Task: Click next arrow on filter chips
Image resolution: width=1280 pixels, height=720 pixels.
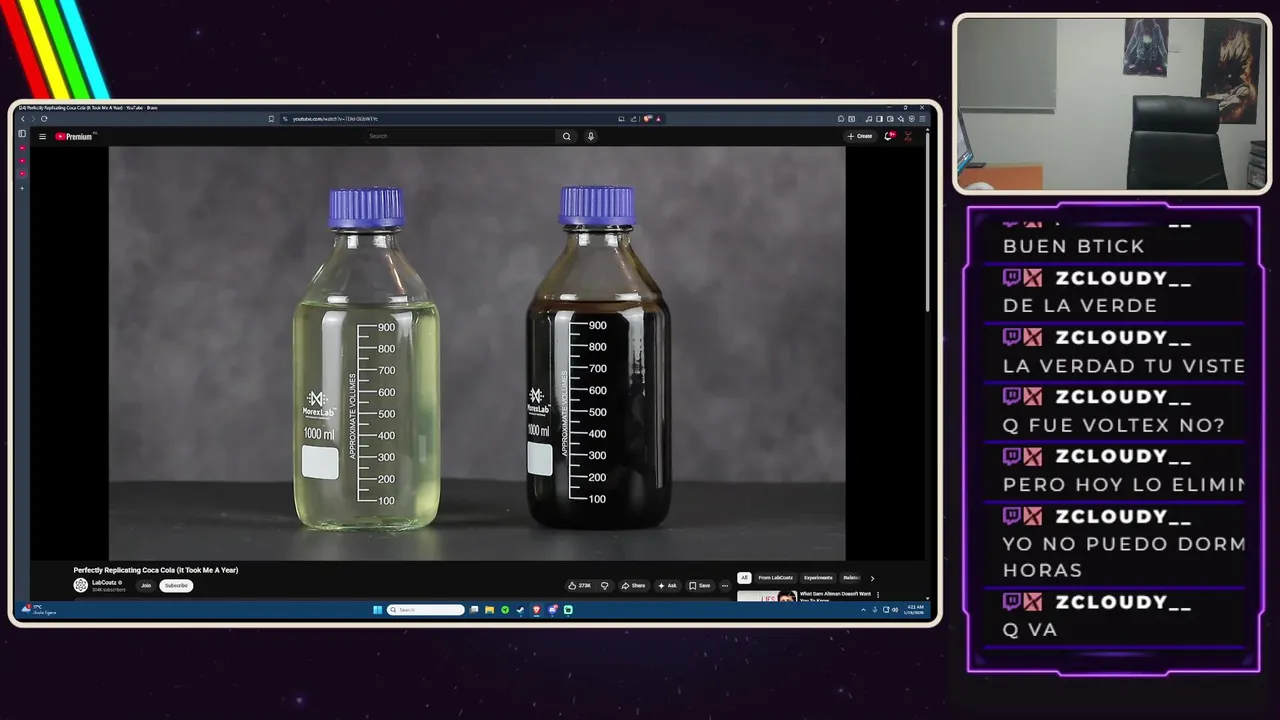Action: coord(871,577)
